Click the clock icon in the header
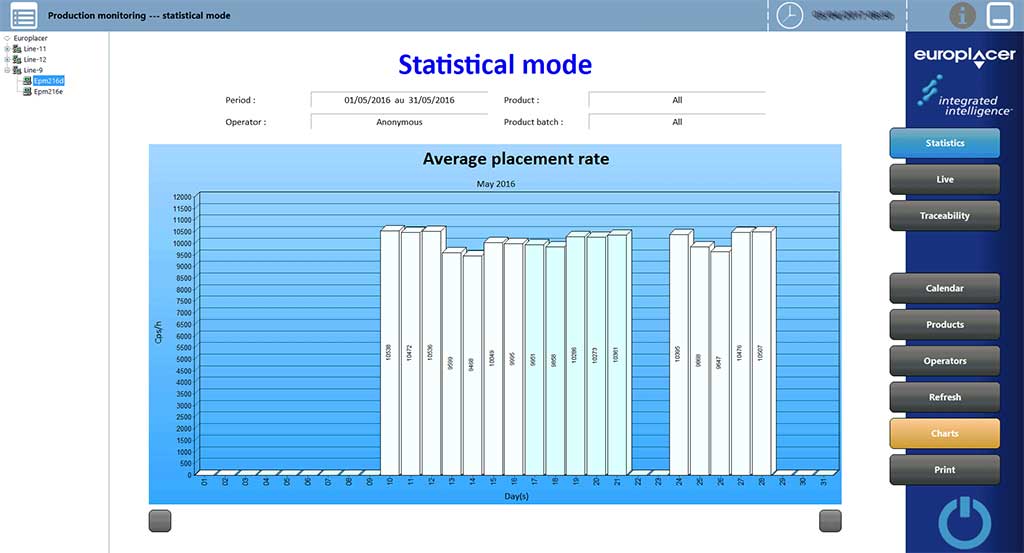 point(790,15)
